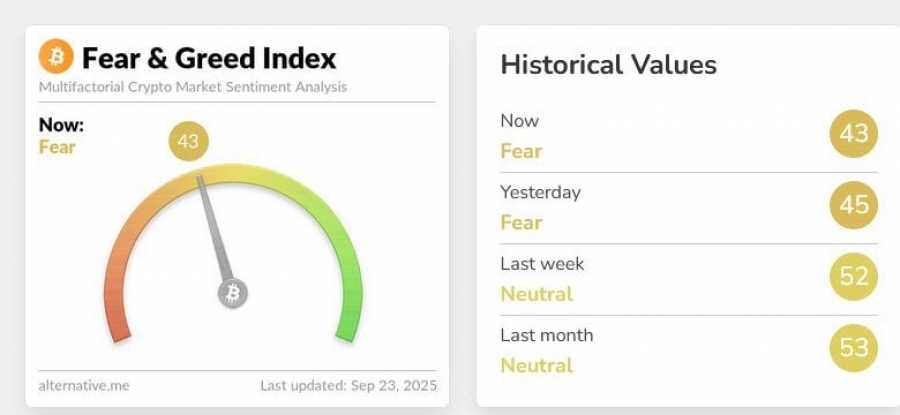Click the 43 bubble above the gauge

[x=188, y=142]
